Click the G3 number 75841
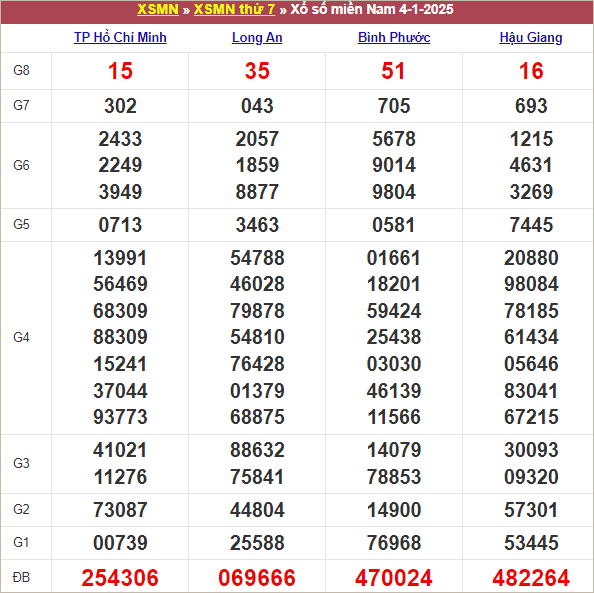 click(x=257, y=477)
